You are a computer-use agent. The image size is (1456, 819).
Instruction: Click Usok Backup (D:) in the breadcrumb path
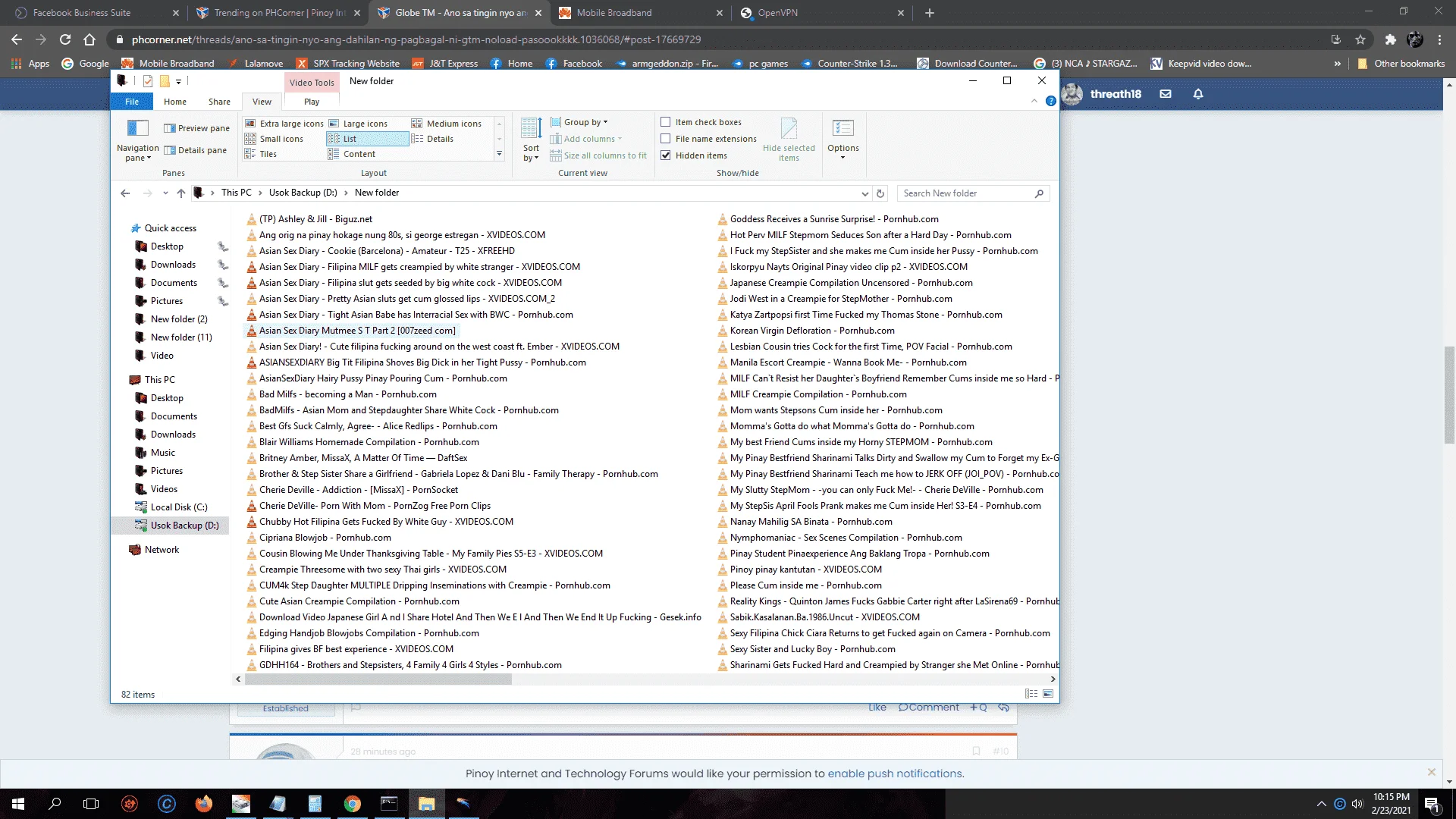tap(303, 193)
